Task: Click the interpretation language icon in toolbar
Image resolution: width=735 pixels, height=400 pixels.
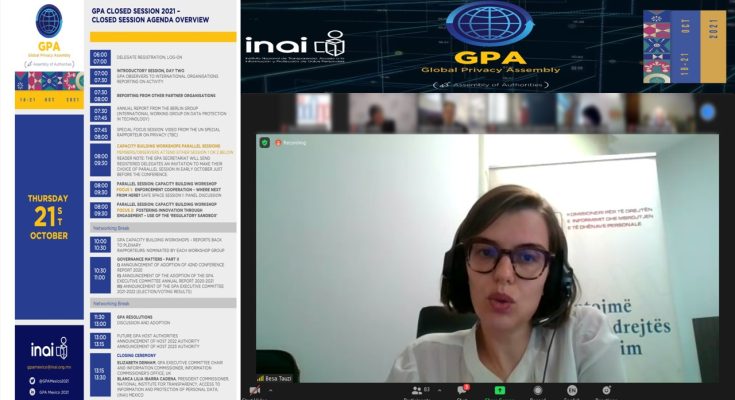Action: pyautogui.click(x=572, y=390)
